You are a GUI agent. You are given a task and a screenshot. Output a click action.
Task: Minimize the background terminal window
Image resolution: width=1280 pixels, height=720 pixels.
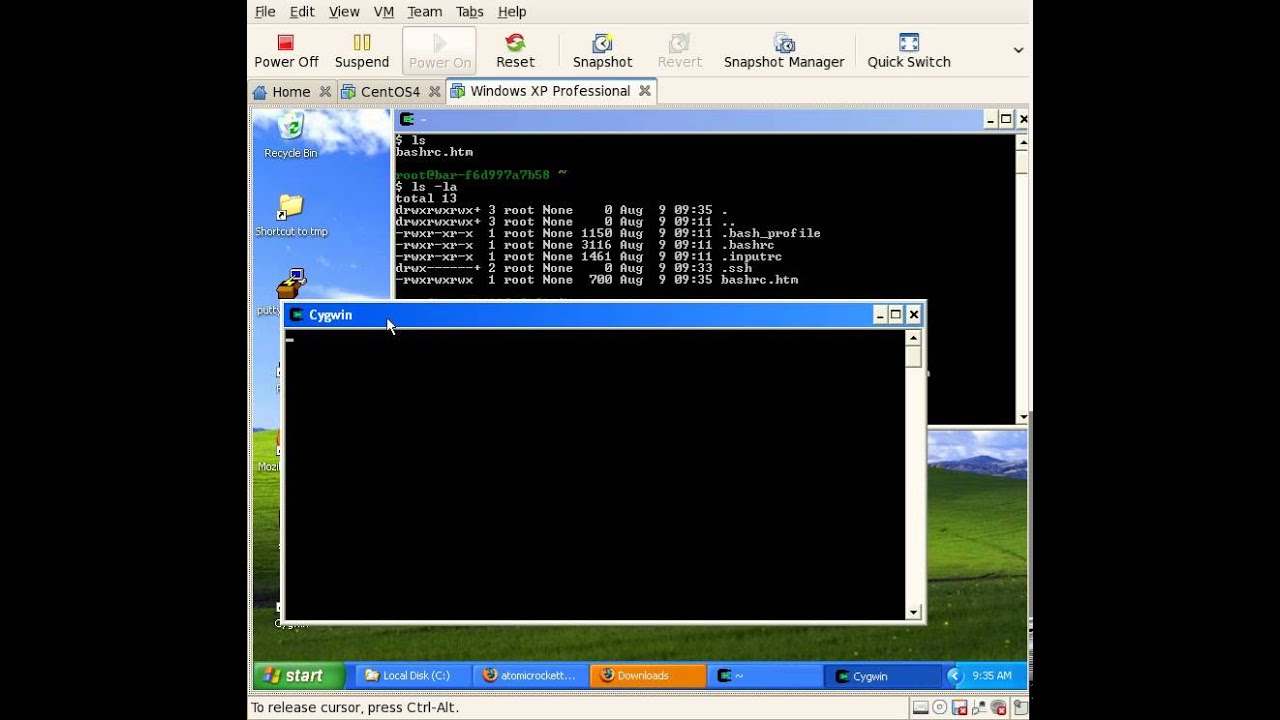click(x=990, y=119)
